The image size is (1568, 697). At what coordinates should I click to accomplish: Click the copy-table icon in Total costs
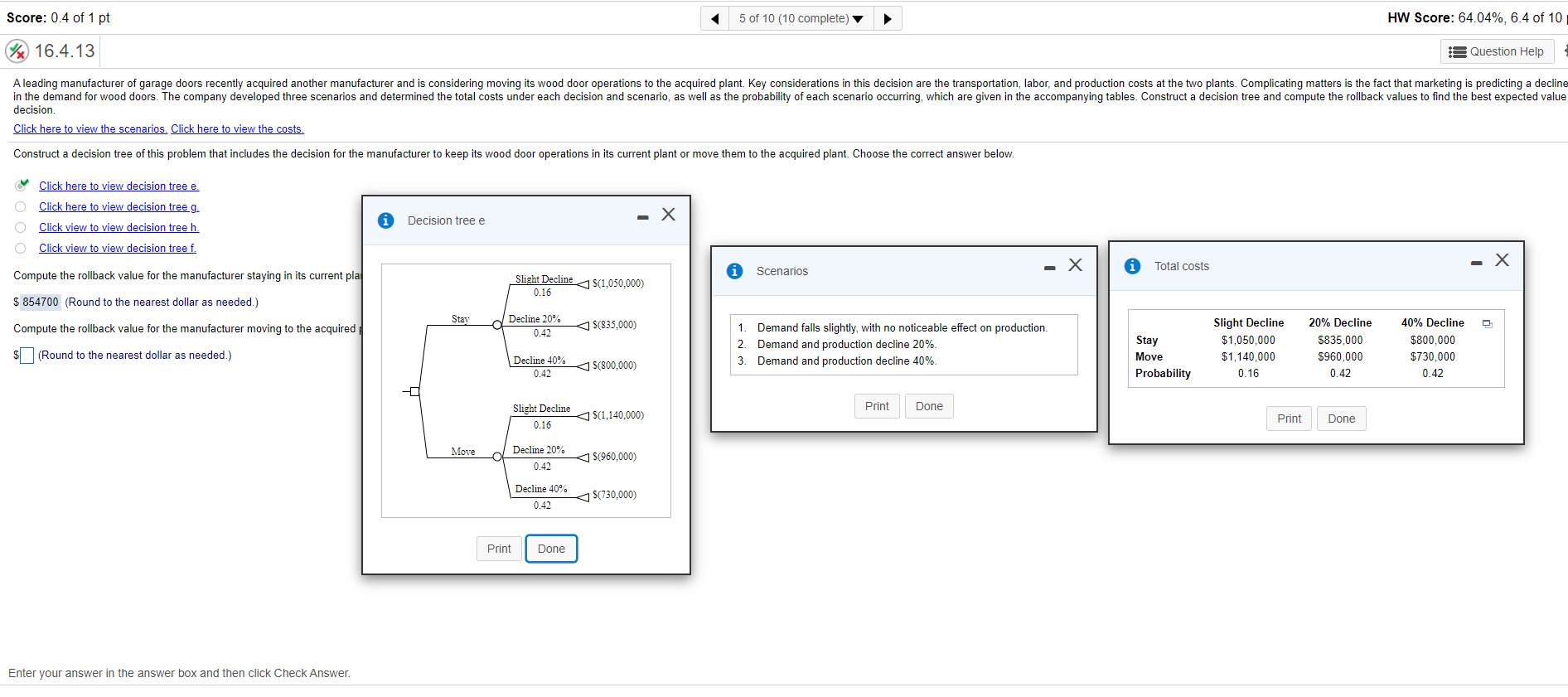point(1488,323)
